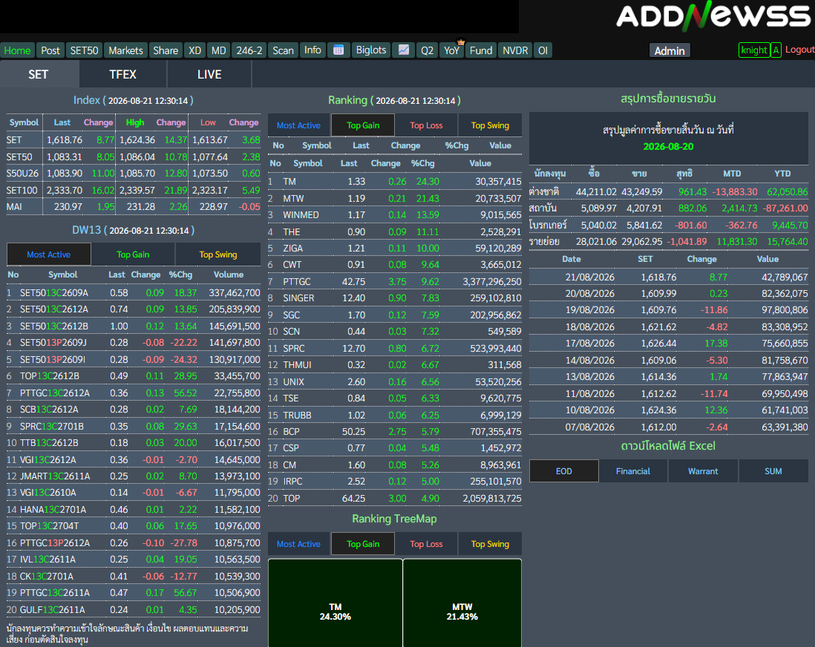
Task: Click the ADDNEWSS logo
Action: tap(713, 16)
